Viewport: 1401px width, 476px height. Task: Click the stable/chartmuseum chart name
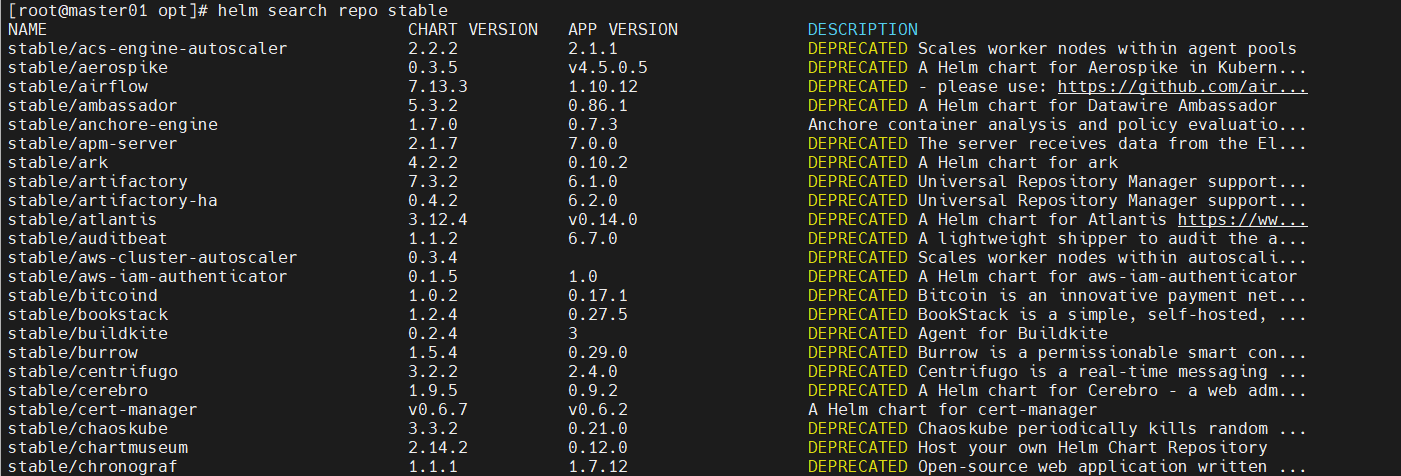click(97, 447)
